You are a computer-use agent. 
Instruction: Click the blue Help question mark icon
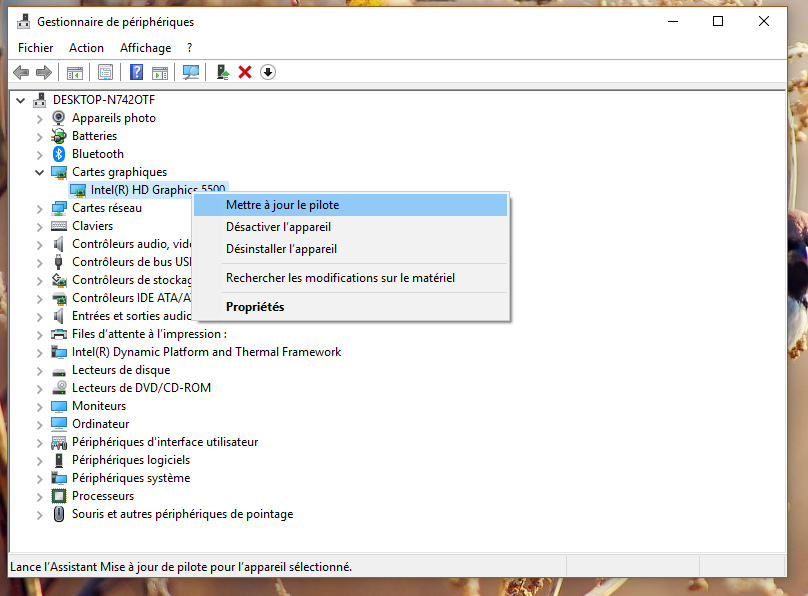[136, 72]
